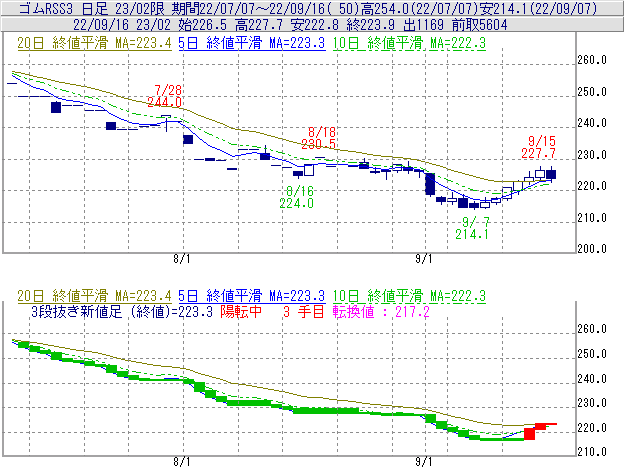Click the 10日 終値平滑 MA=222.3 legend in upper chart
The height and width of the screenshot is (475, 624).
click(409, 43)
